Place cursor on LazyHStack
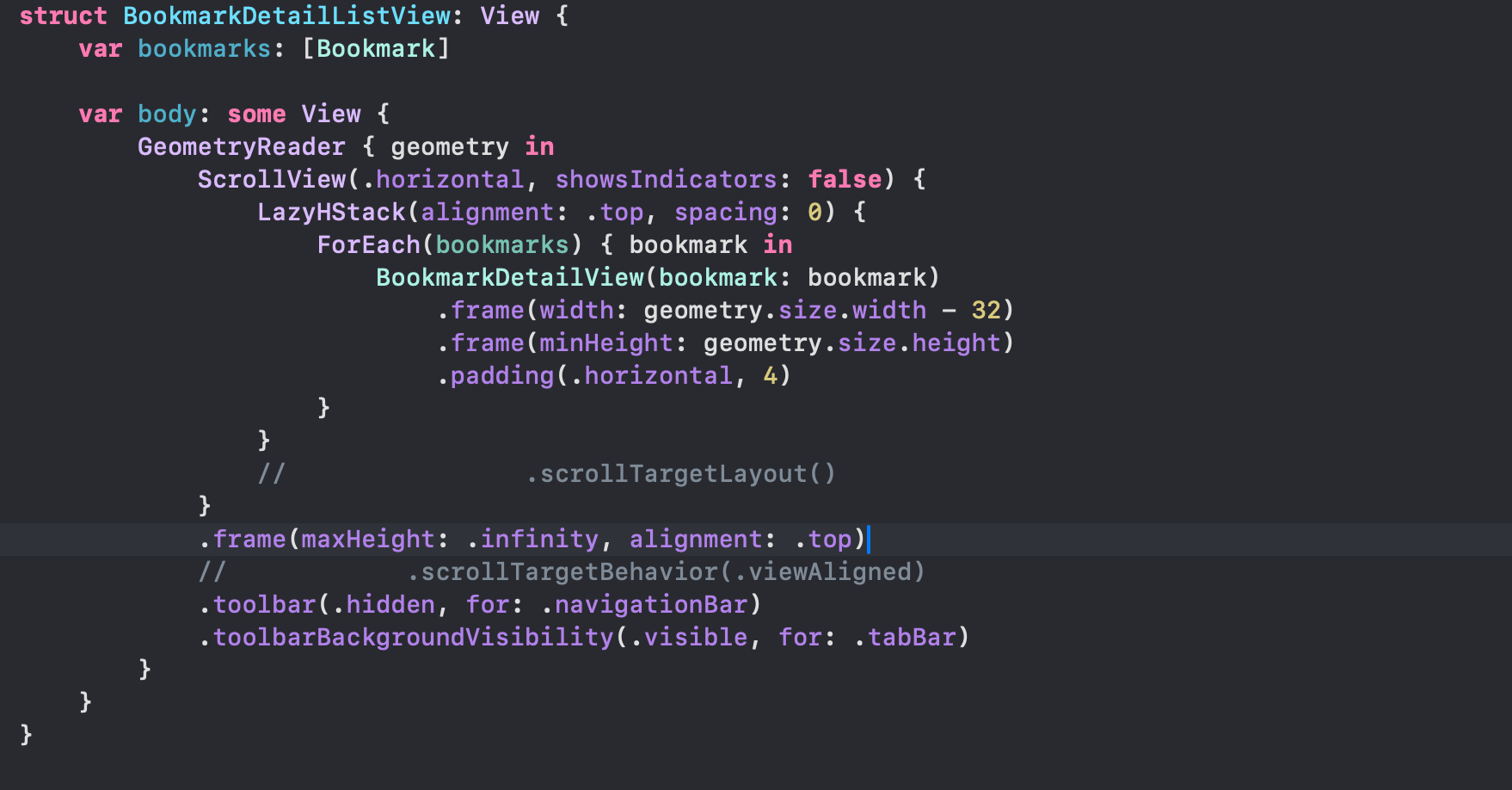The width and height of the screenshot is (1512, 790). (331, 213)
